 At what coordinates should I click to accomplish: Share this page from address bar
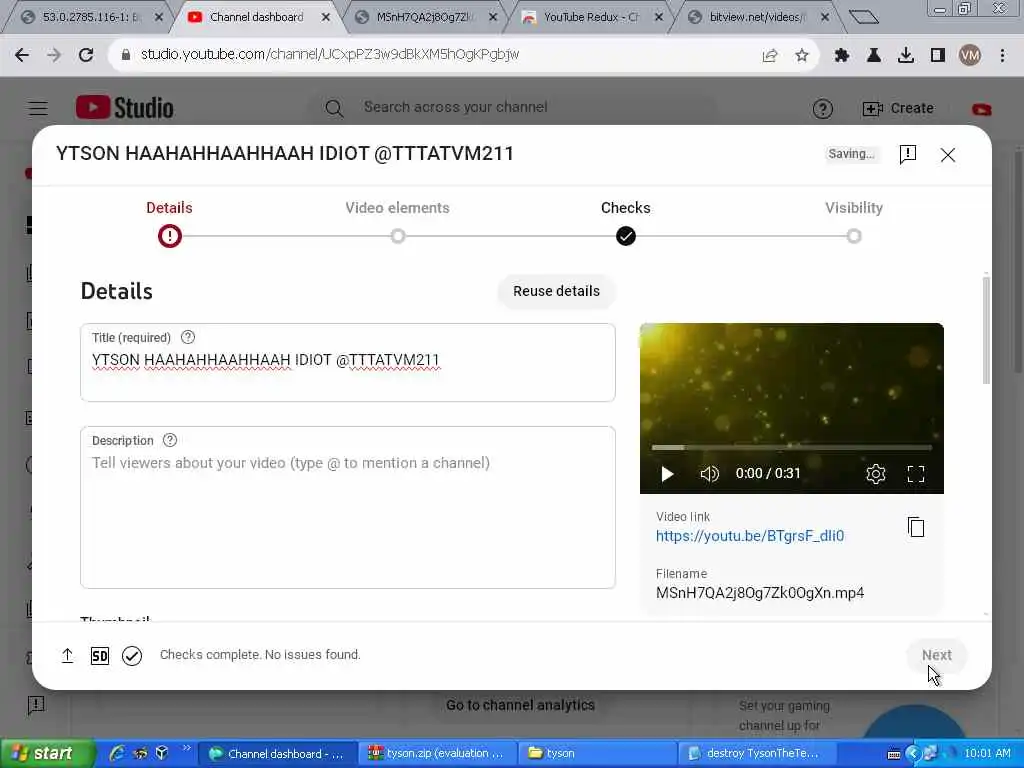[x=770, y=56]
